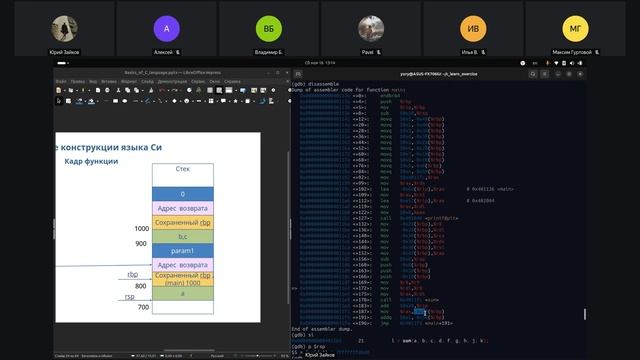The width and height of the screenshot is (640, 360).
Task: Click the blue 'param1' block on slide
Action: (182, 251)
